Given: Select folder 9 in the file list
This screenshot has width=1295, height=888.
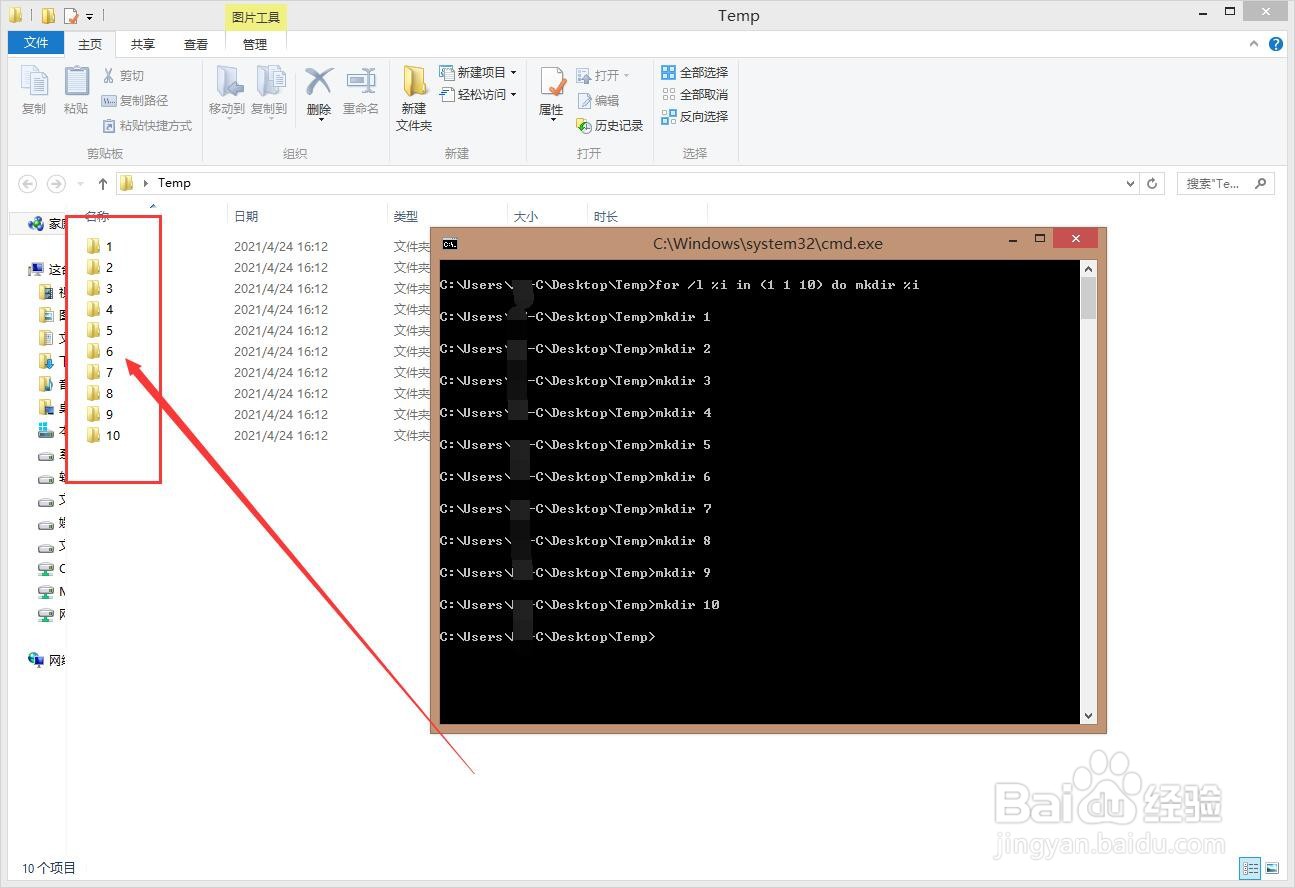Looking at the screenshot, I should [x=98, y=414].
